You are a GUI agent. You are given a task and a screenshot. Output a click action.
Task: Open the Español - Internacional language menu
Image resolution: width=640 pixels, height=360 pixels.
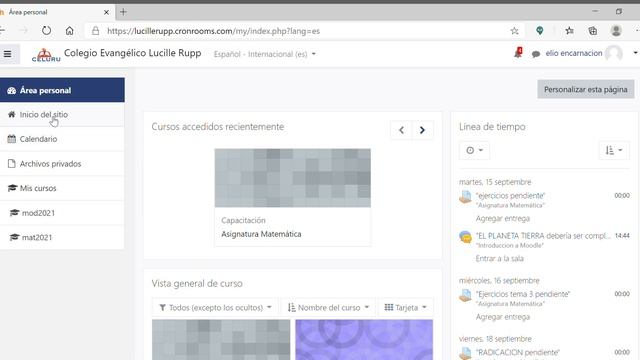264,54
